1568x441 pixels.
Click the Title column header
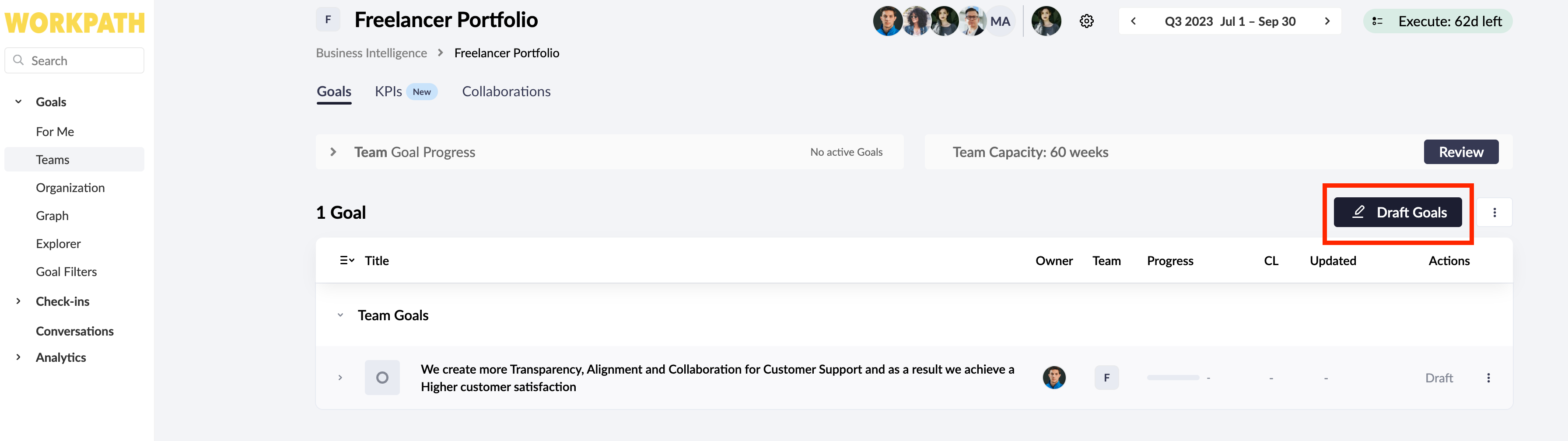pos(377,261)
